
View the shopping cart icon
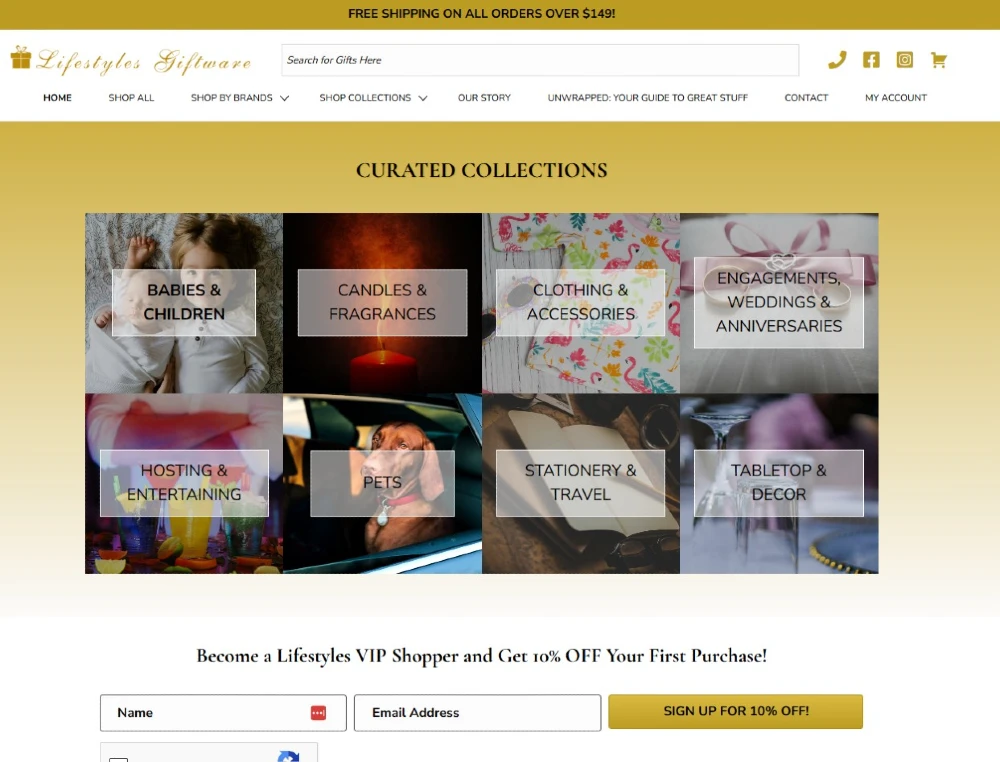point(938,60)
